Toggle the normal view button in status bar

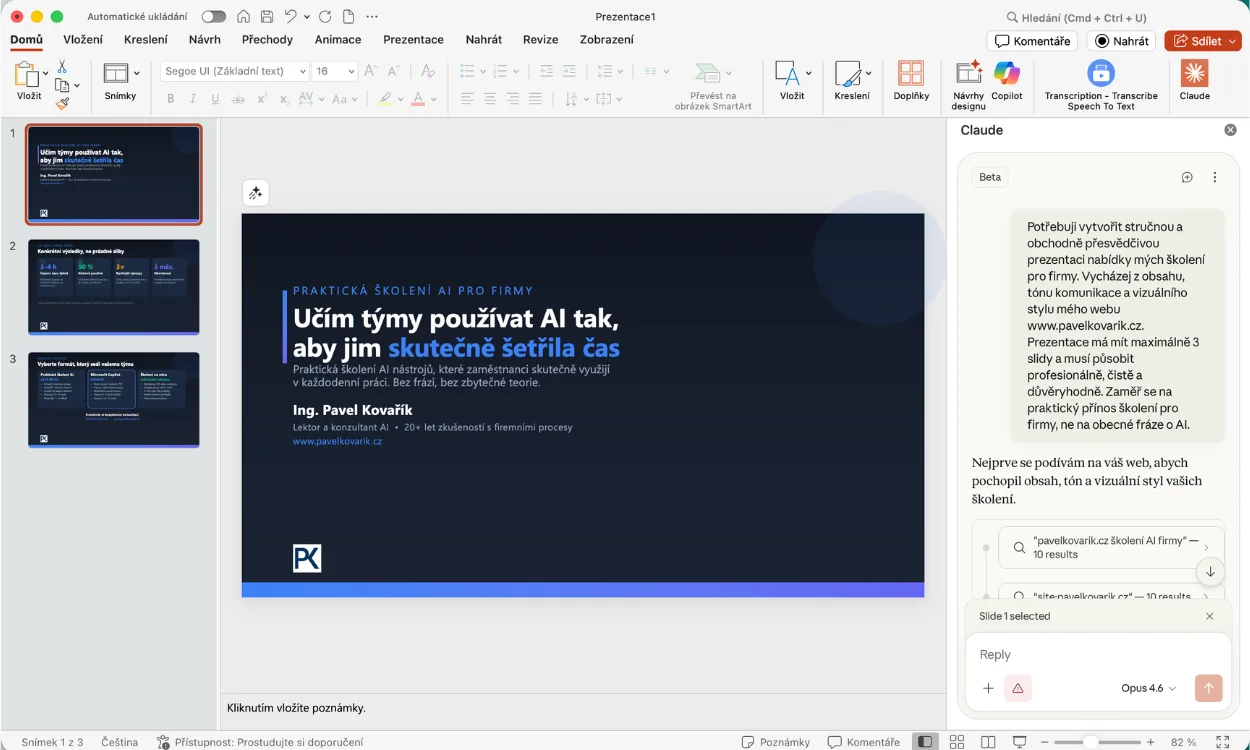[925, 742]
